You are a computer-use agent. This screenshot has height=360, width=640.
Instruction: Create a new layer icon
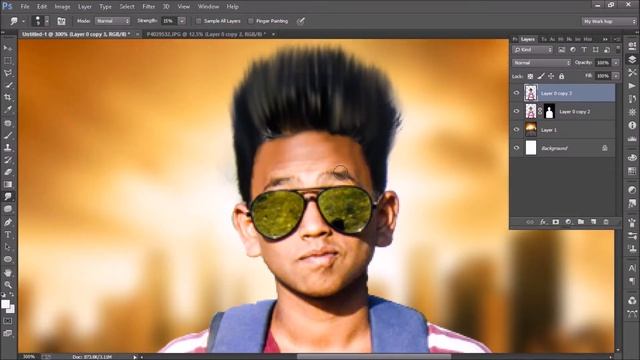tap(593, 222)
